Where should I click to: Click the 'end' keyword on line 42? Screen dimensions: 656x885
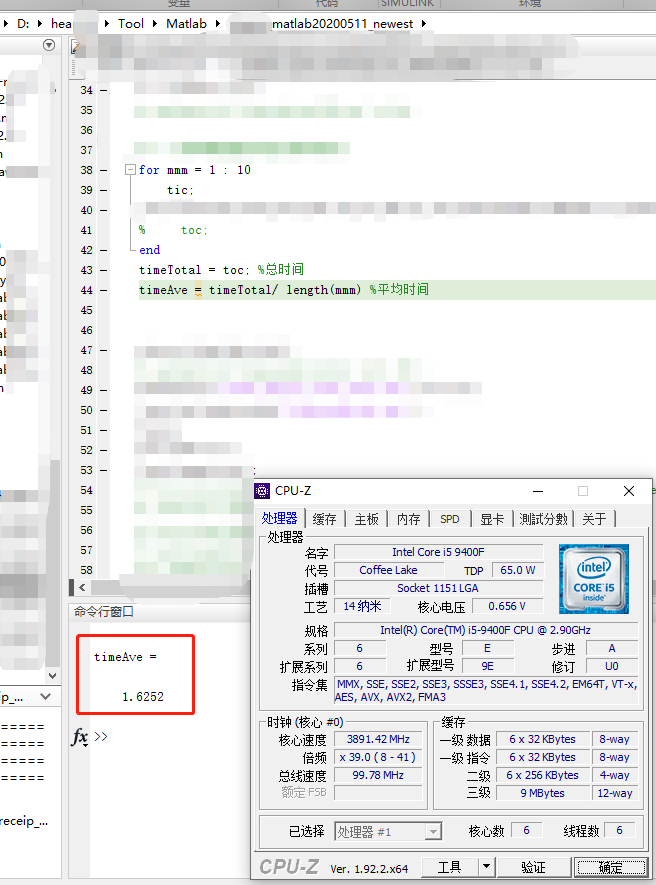click(150, 250)
